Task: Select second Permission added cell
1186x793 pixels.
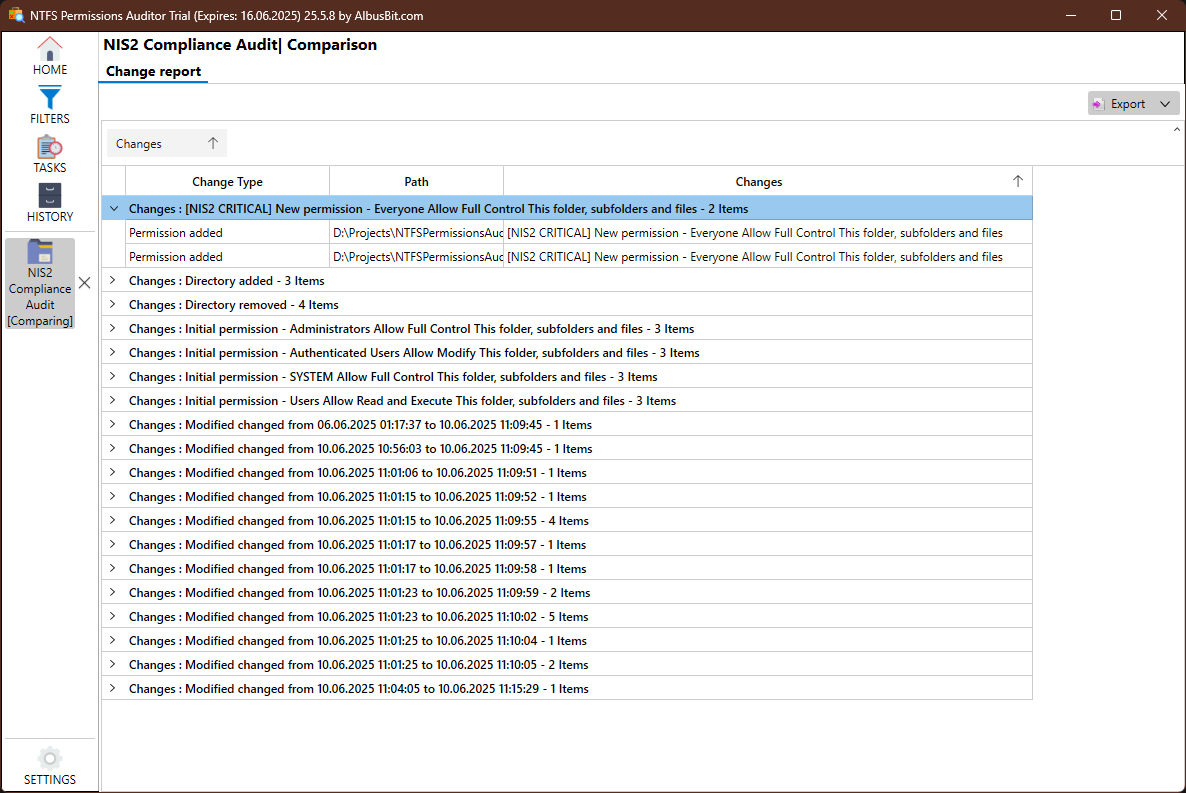Action: point(227,257)
